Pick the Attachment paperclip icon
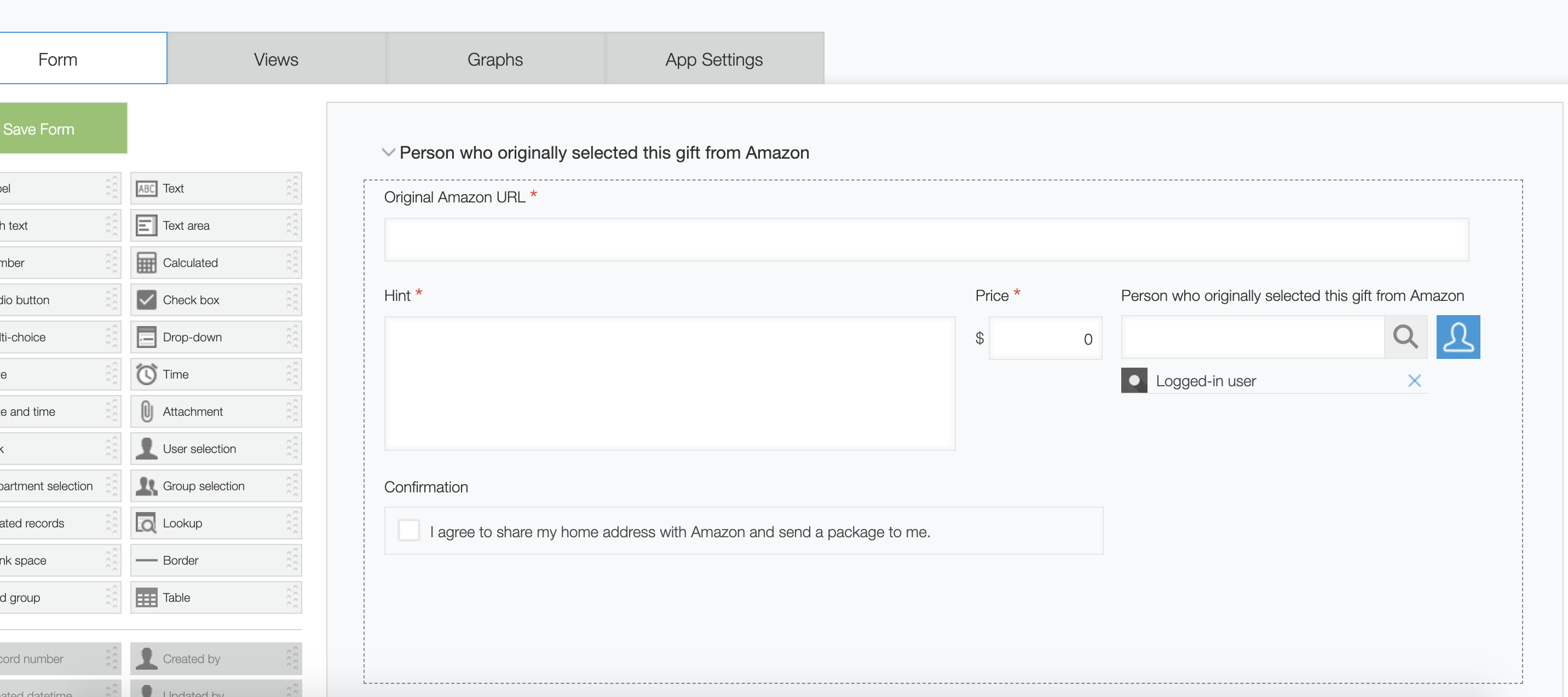 [x=146, y=412]
